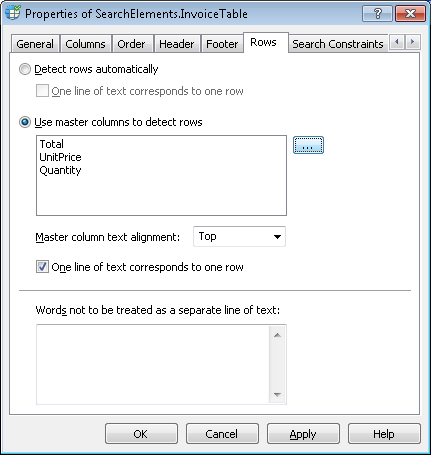The image size is (431, 455).
Task: Click inside the words not treated as separate line box
Action: pyautogui.click(x=153, y=364)
